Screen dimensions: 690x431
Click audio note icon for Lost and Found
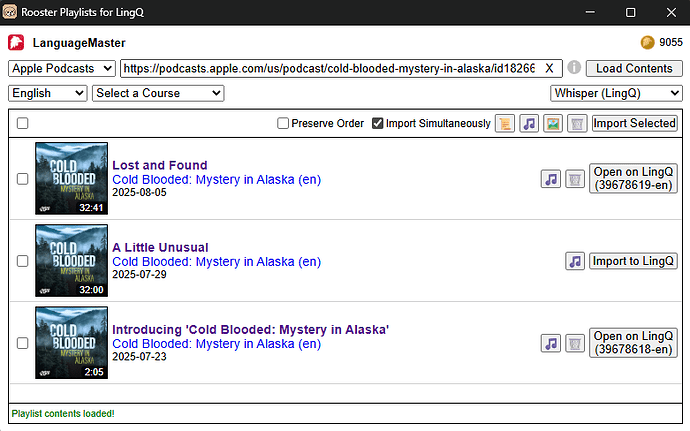[551, 179]
